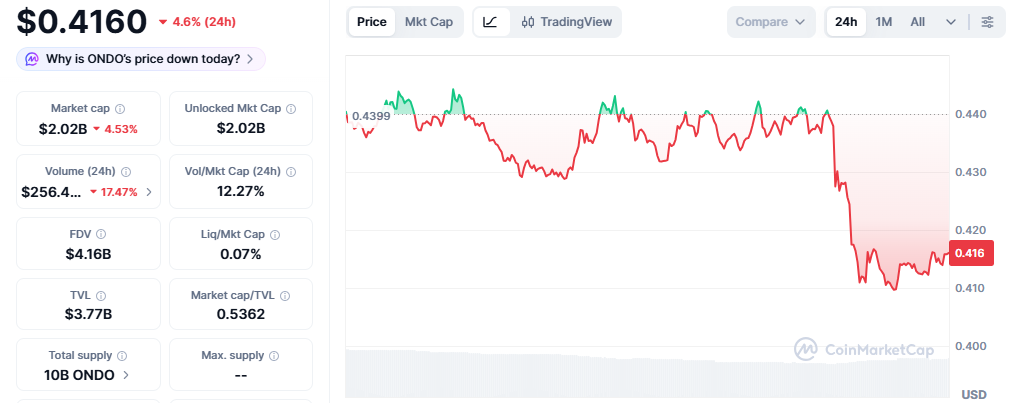Click the 0.440 axis price label

(970, 114)
